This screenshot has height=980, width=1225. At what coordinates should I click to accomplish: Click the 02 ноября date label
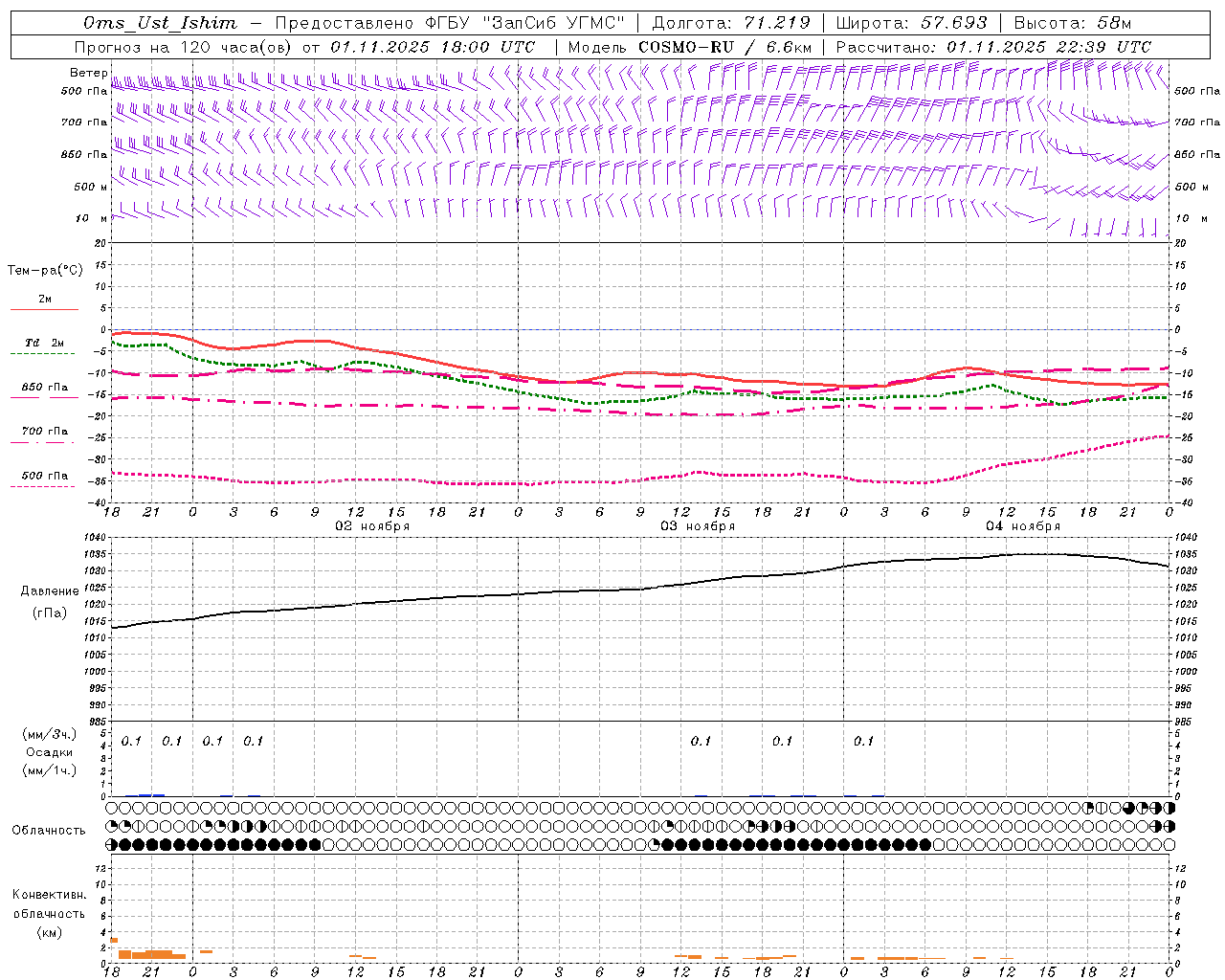372,526
